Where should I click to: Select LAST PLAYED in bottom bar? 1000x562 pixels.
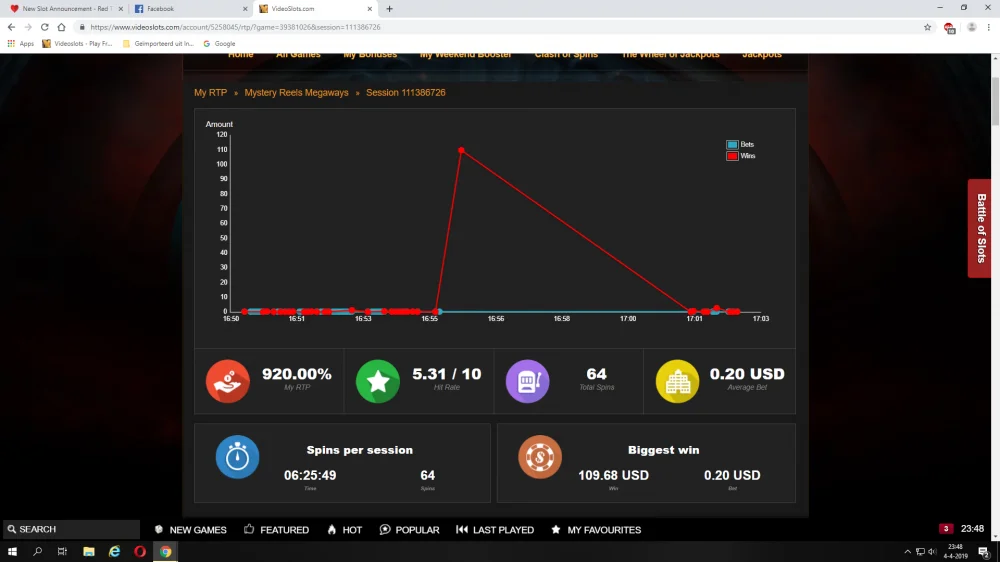point(496,529)
